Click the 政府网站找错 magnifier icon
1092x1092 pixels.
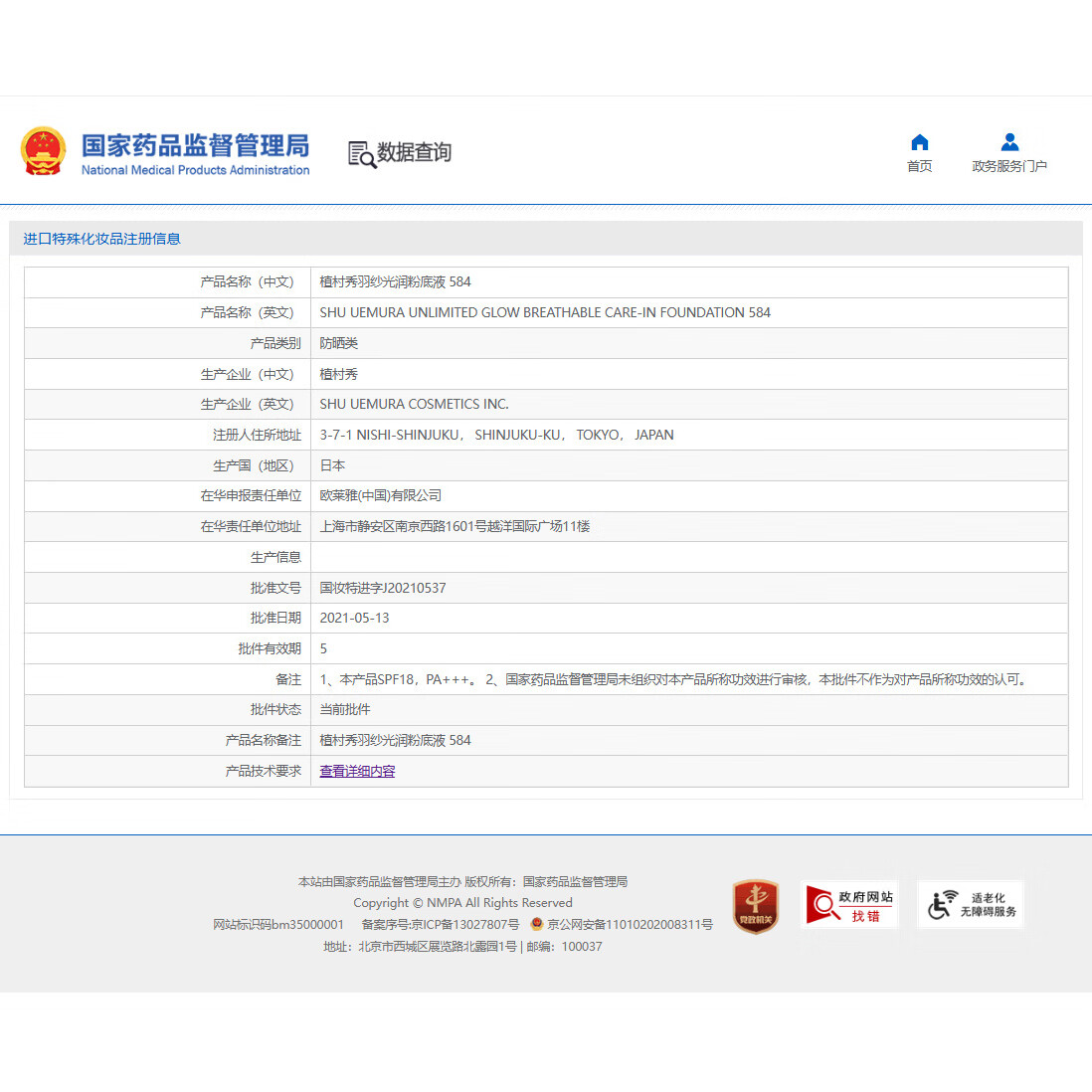click(x=822, y=904)
